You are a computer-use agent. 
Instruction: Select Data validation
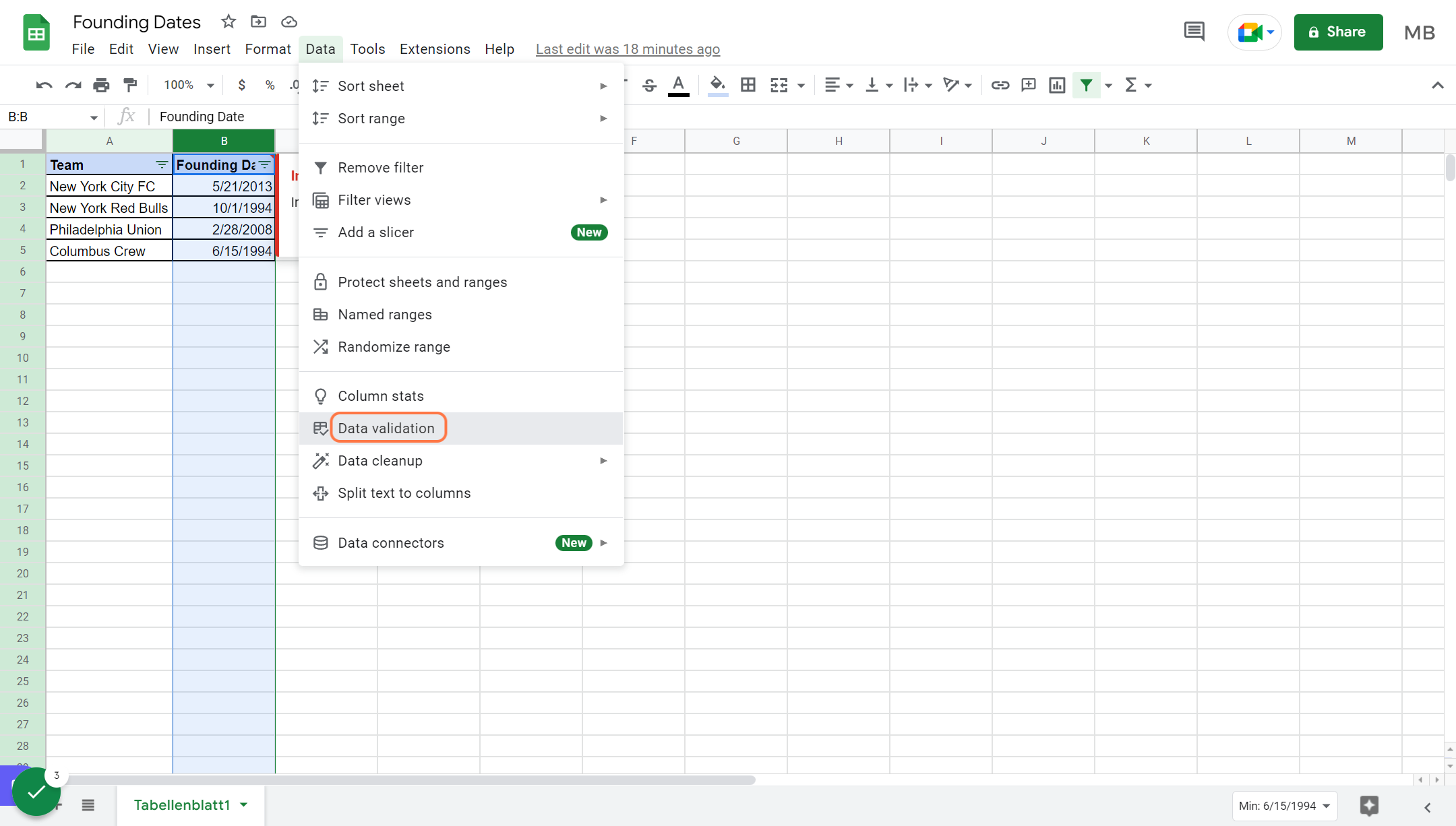click(x=461, y=428)
